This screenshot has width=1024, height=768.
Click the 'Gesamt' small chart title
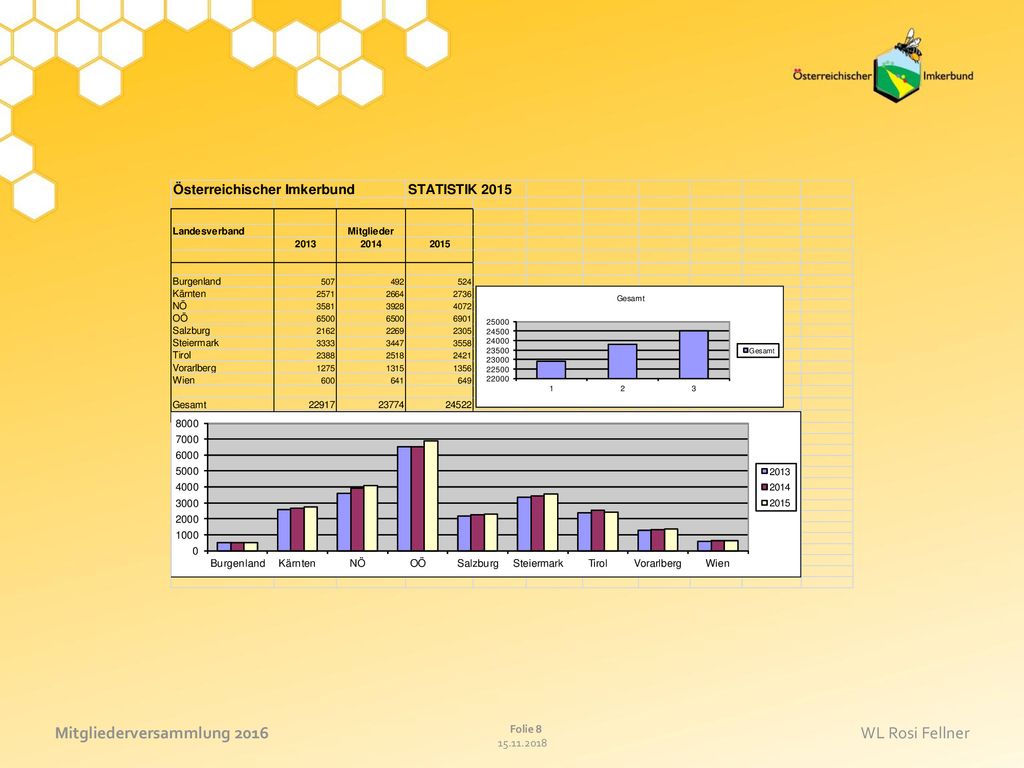(631, 298)
